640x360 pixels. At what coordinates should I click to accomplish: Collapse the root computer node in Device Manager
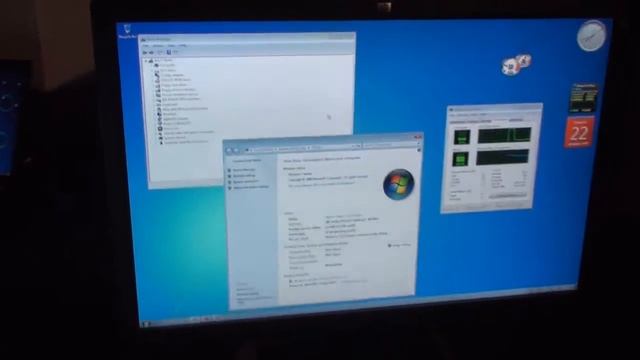click(146, 60)
